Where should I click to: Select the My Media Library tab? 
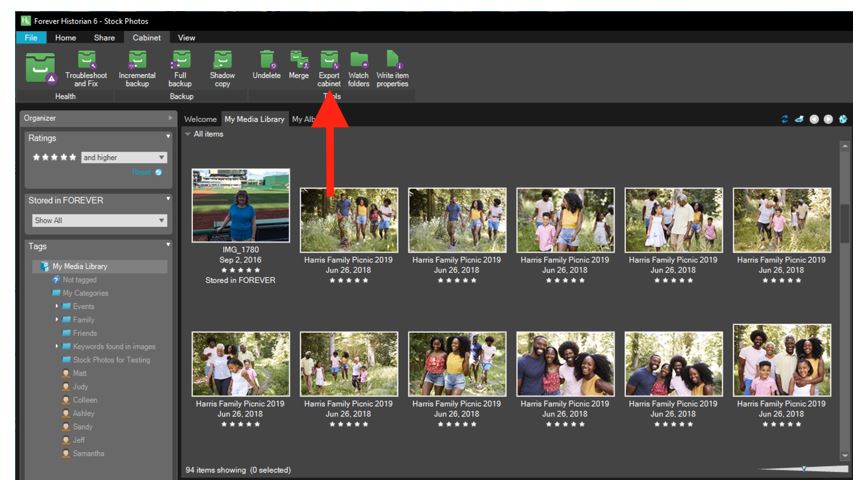254,119
